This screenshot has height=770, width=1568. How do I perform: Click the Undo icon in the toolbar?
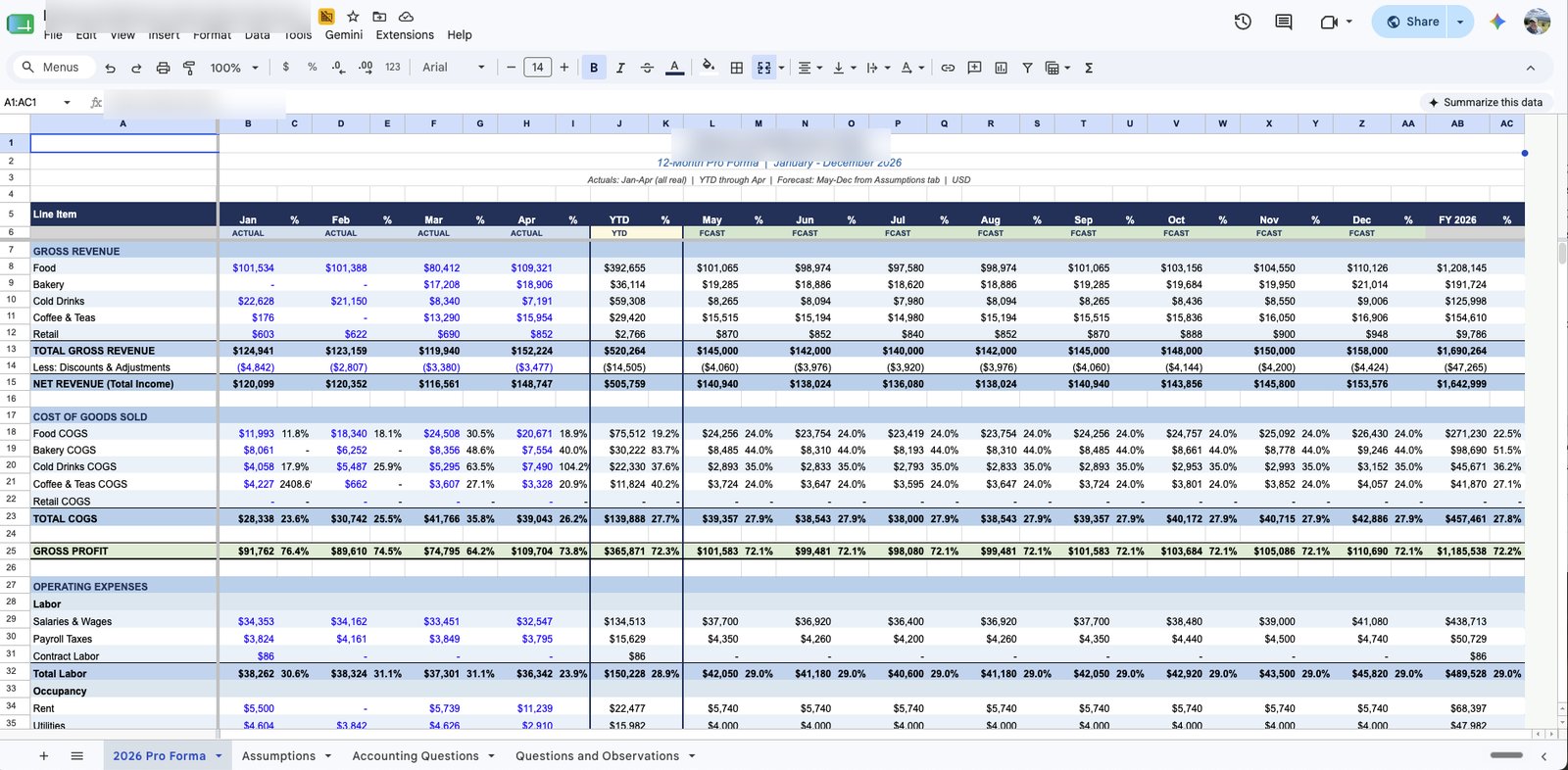tap(110, 68)
